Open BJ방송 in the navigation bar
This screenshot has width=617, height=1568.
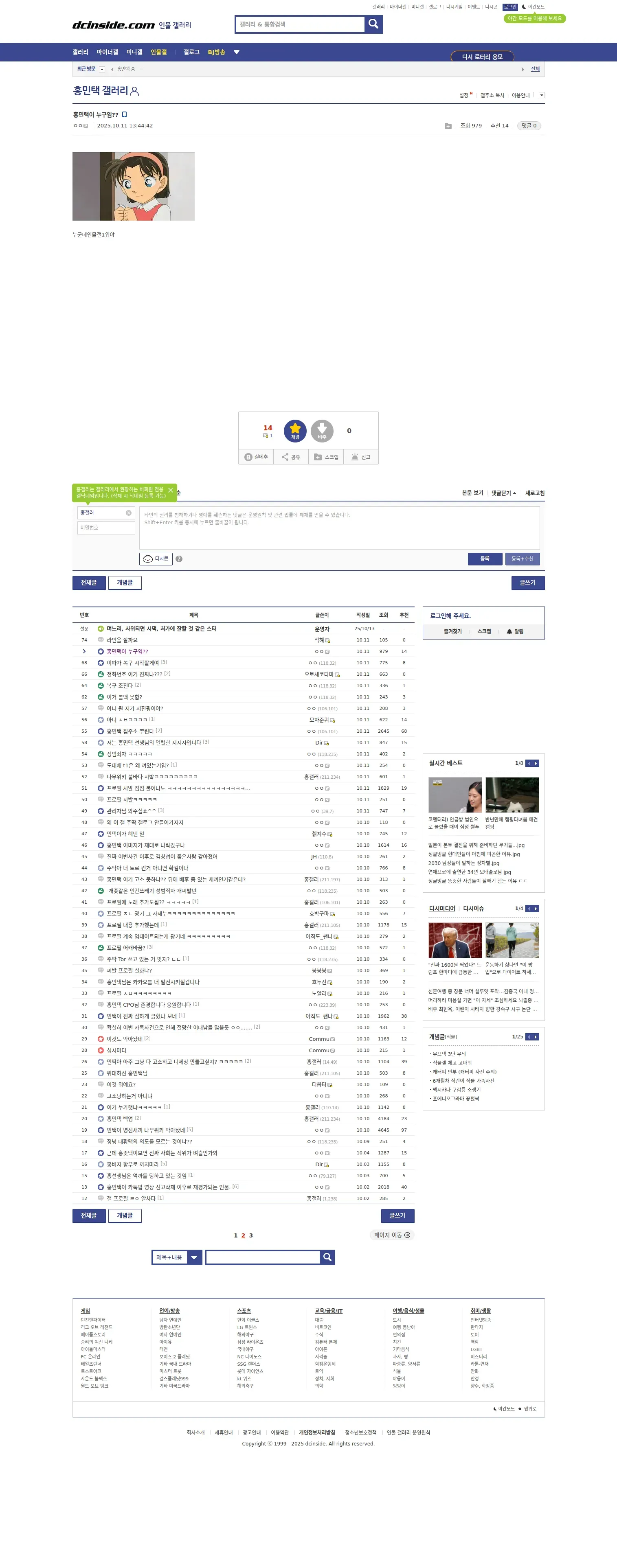(x=216, y=53)
